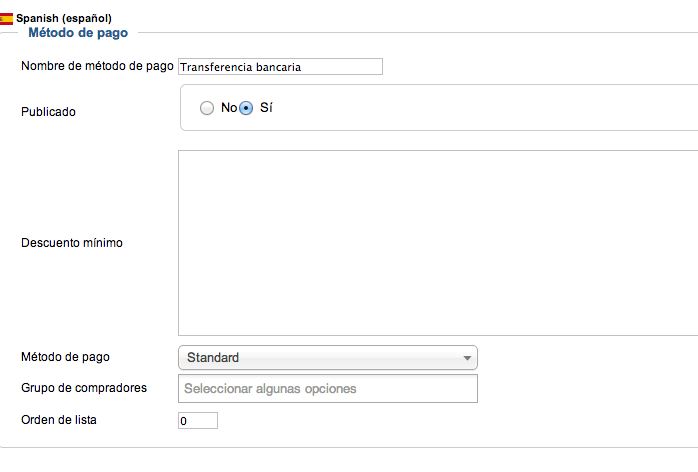Click the arrow on the Standard combo box
The width and height of the screenshot is (698, 472).
pyautogui.click(x=467, y=358)
